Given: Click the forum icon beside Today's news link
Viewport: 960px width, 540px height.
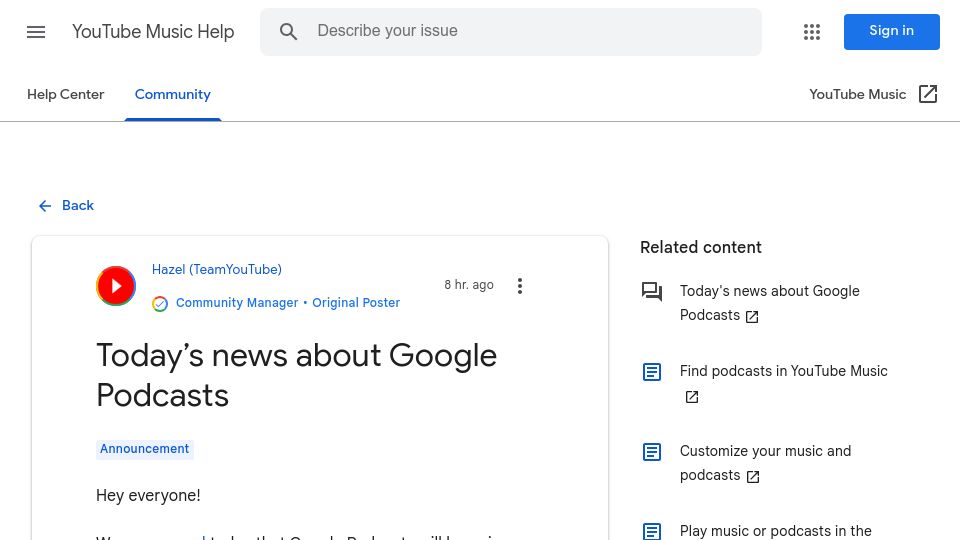Looking at the screenshot, I should (652, 291).
